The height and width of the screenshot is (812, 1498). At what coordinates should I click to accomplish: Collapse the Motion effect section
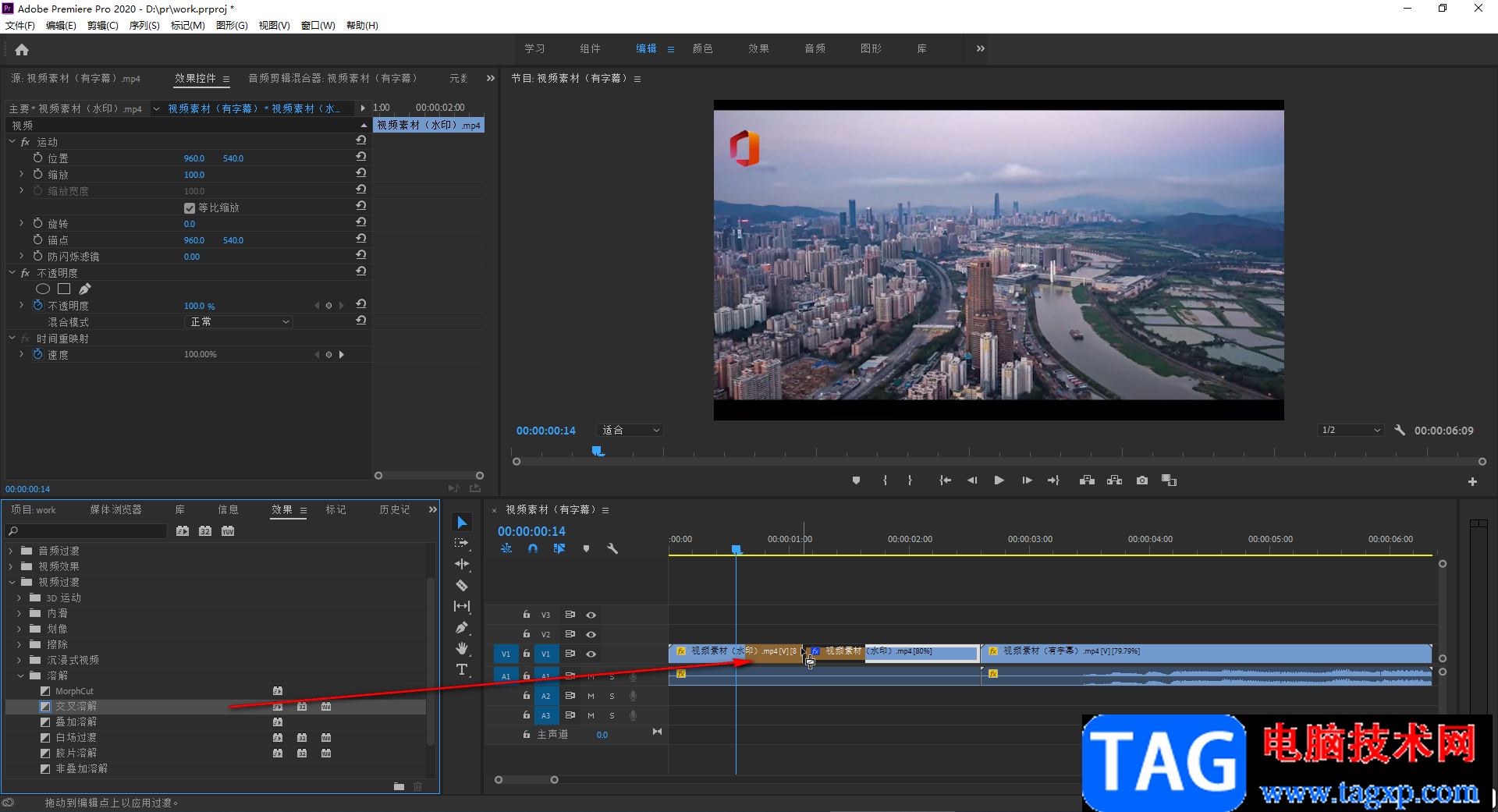[12, 141]
